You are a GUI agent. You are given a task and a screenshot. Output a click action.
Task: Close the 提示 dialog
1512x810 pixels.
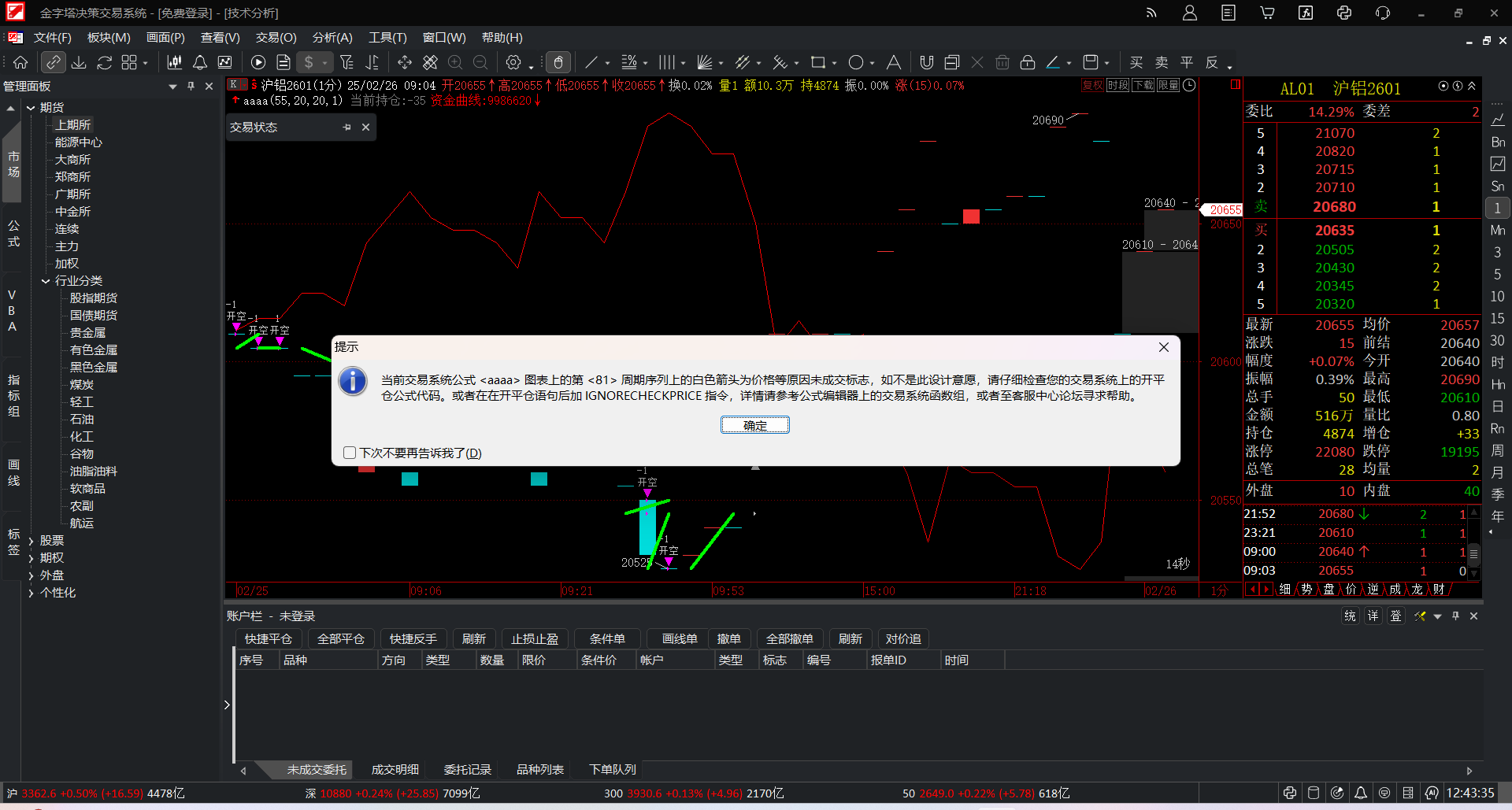1164,347
